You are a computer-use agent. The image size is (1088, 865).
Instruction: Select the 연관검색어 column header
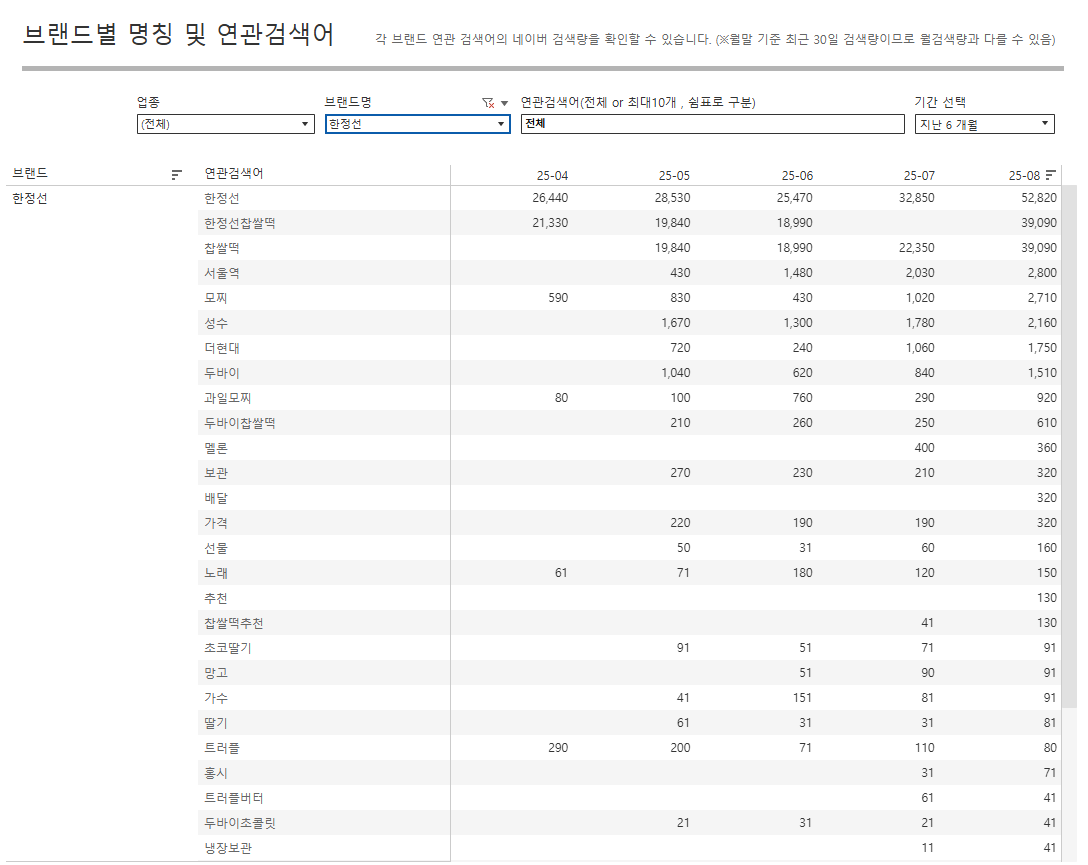coord(234,173)
